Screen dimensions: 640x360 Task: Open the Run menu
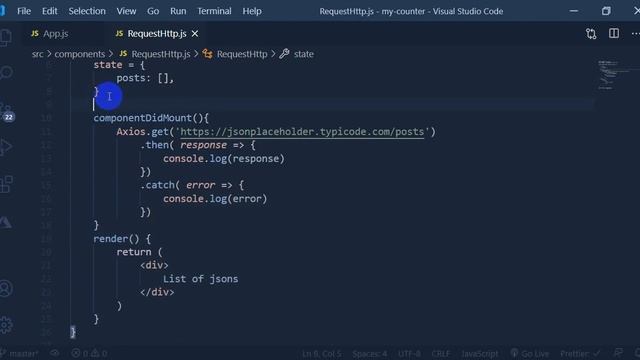[x=178, y=11]
